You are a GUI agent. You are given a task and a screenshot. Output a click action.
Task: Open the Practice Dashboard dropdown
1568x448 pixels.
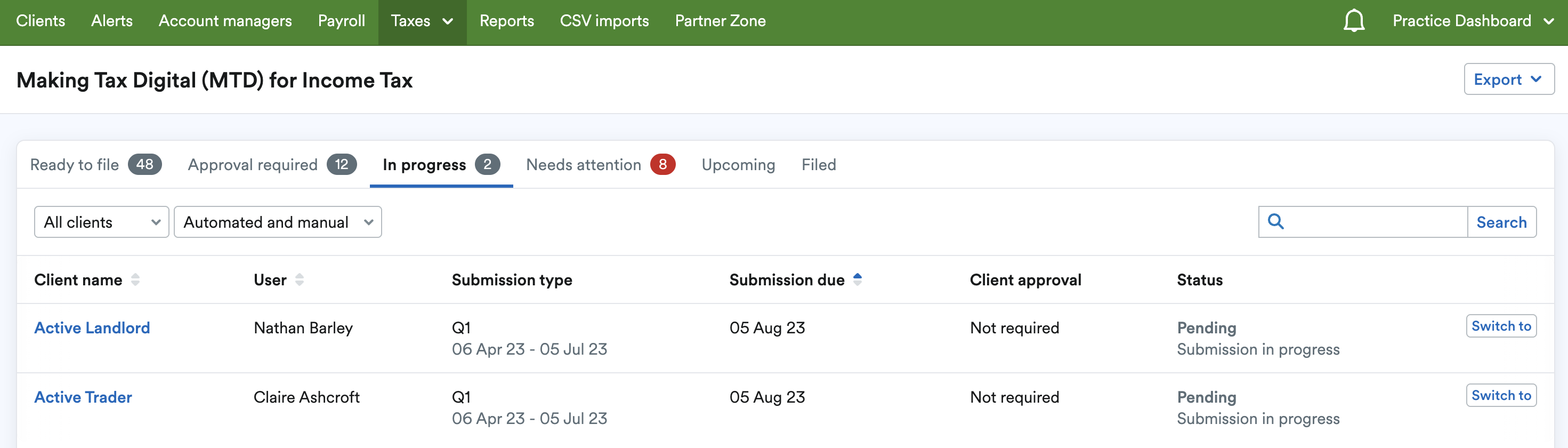pyautogui.click(x=1473, y=21)
